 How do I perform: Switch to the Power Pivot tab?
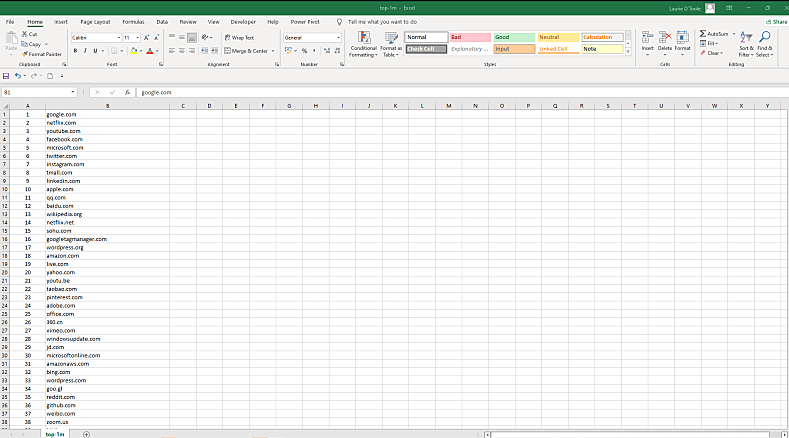[x=305, y=22]
